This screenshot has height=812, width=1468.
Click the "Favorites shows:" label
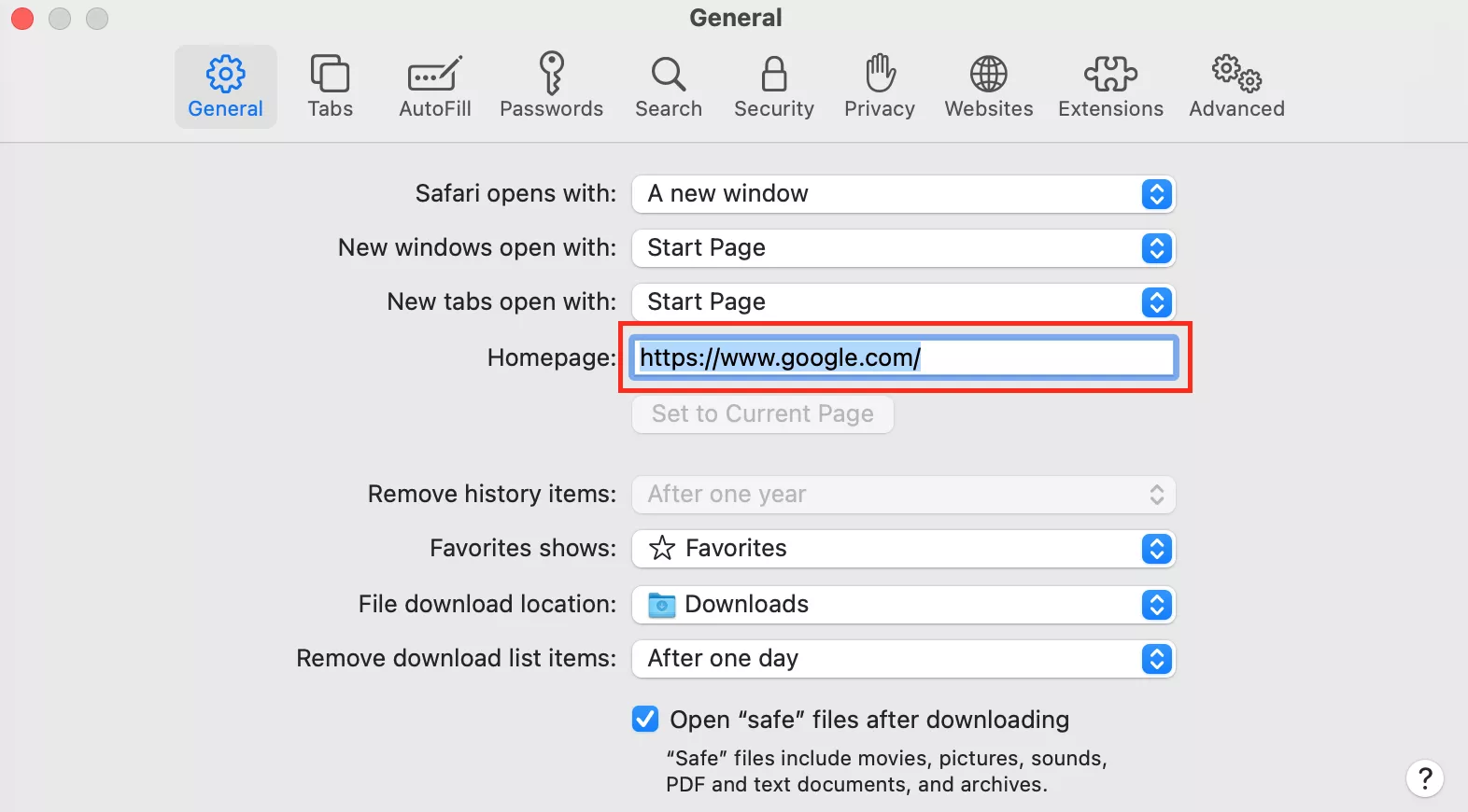tap(523, 548)
